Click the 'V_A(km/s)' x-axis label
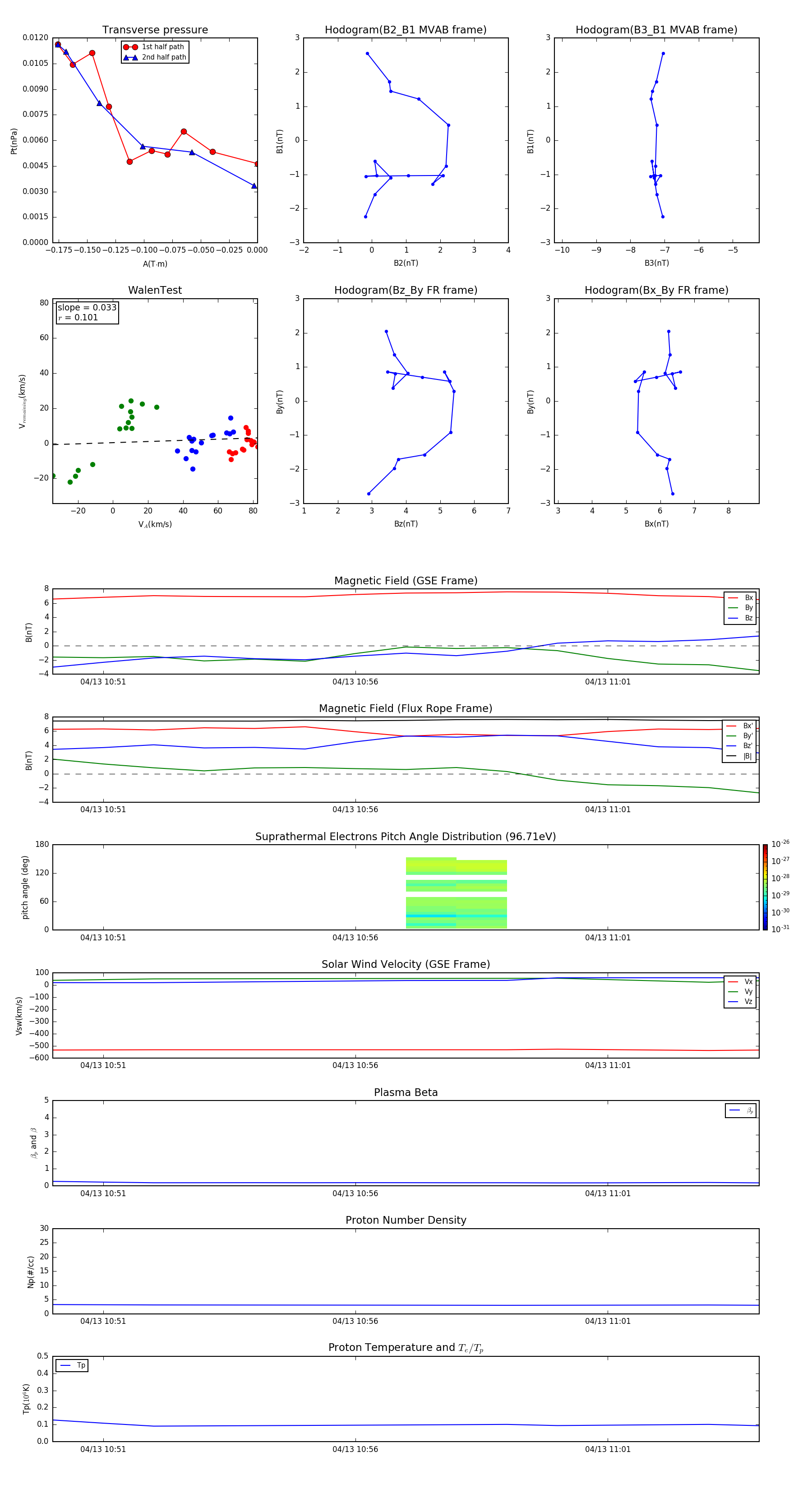 [155, 524]
